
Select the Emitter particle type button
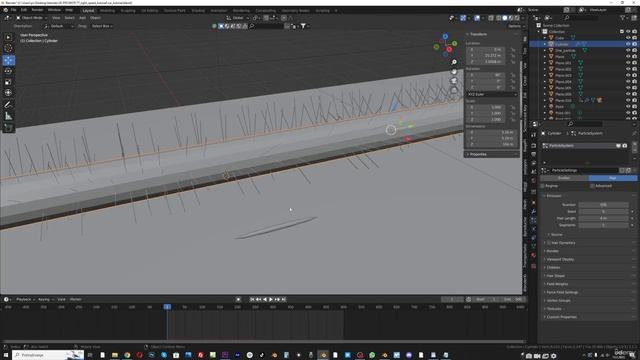tap(564, 178)
